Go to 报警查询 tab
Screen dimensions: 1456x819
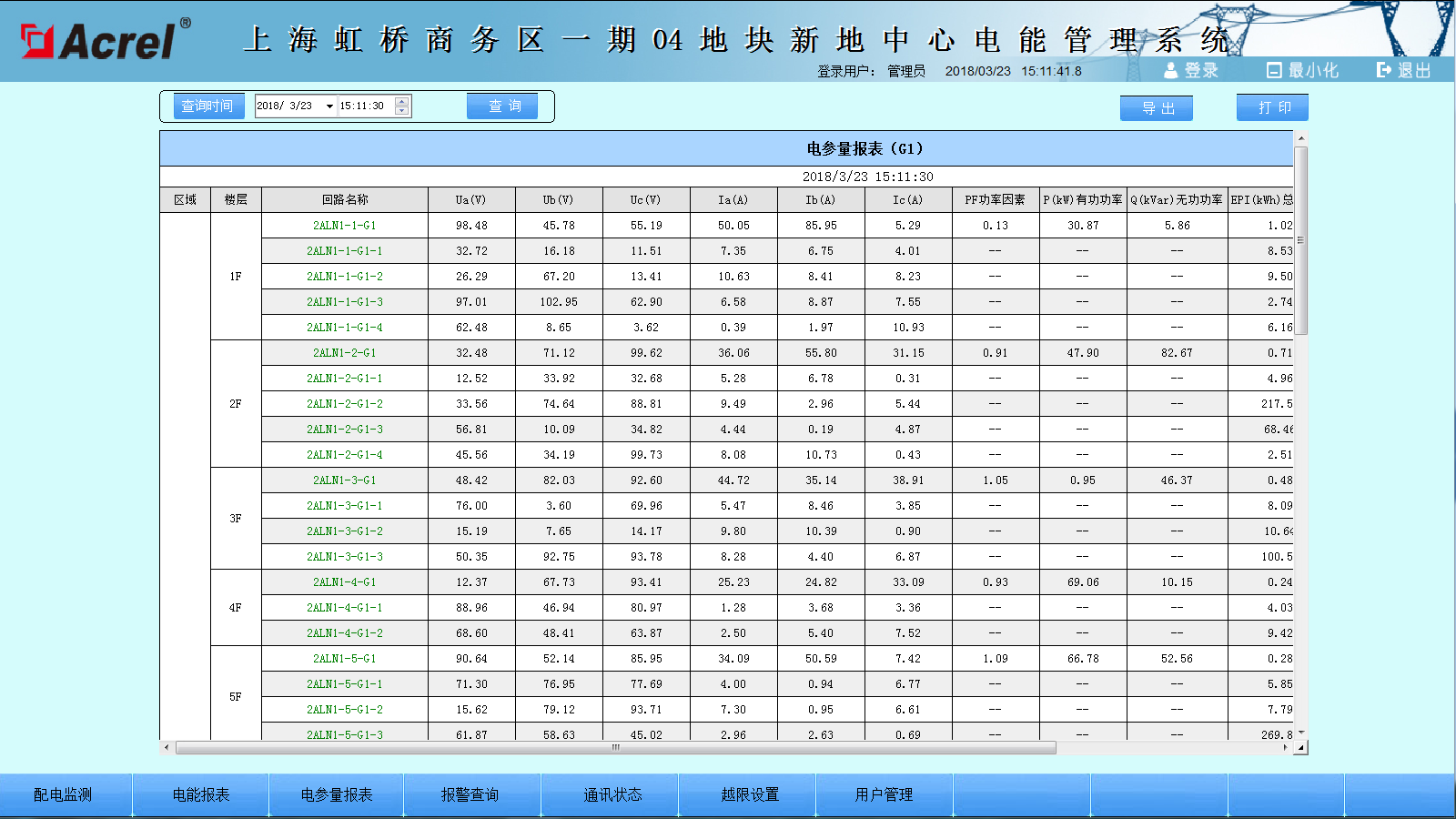click(470, 794)
